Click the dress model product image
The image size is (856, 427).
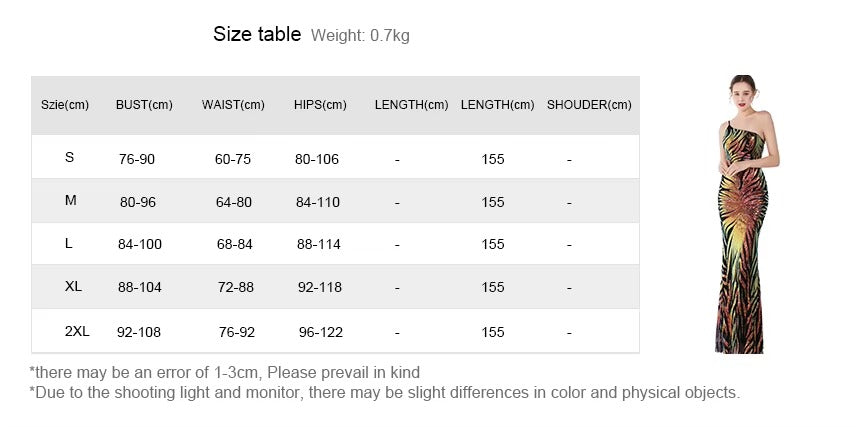pyautogui.click(x=743, y=214)
